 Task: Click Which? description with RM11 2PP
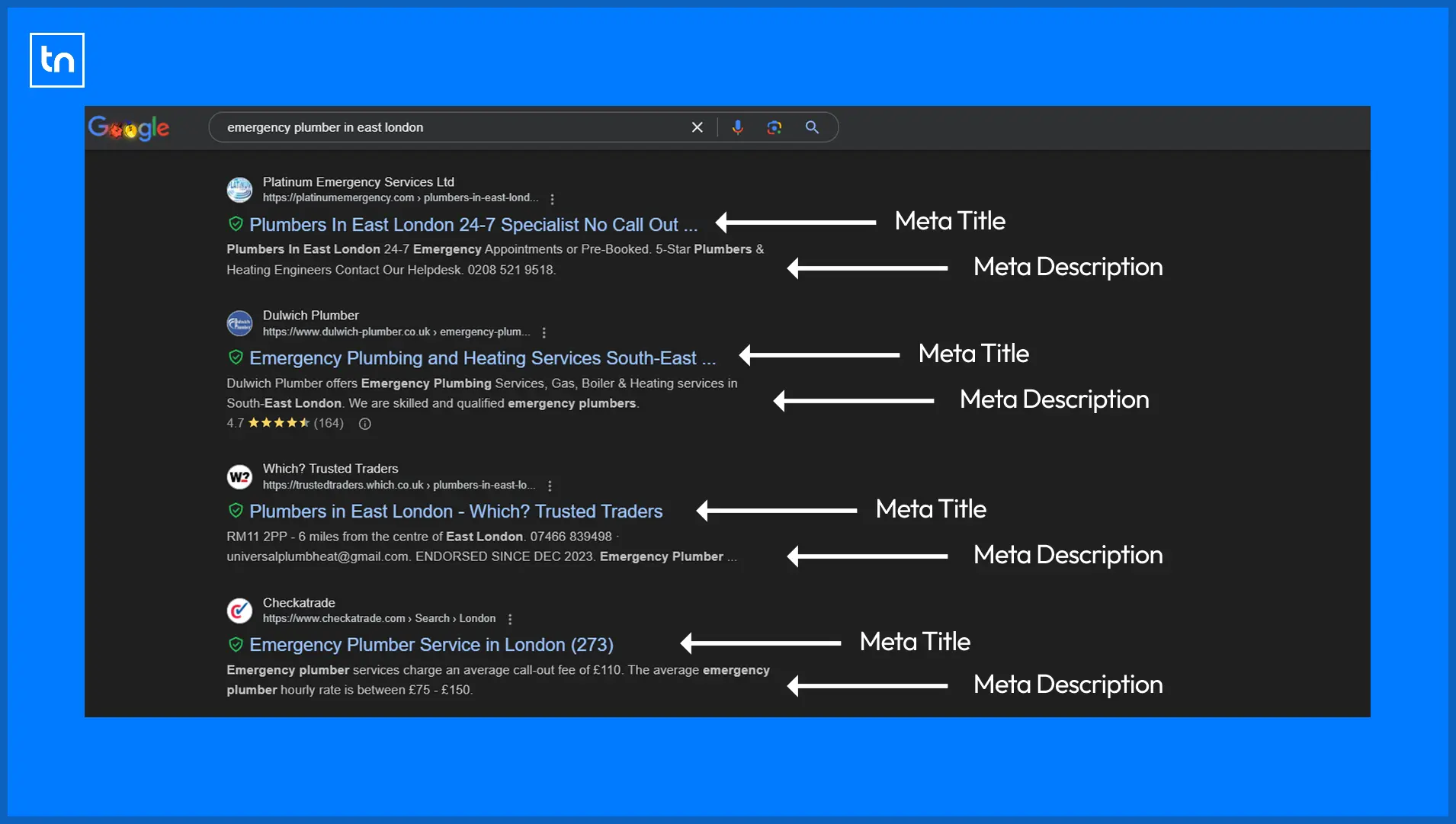[x=482, y=547]
